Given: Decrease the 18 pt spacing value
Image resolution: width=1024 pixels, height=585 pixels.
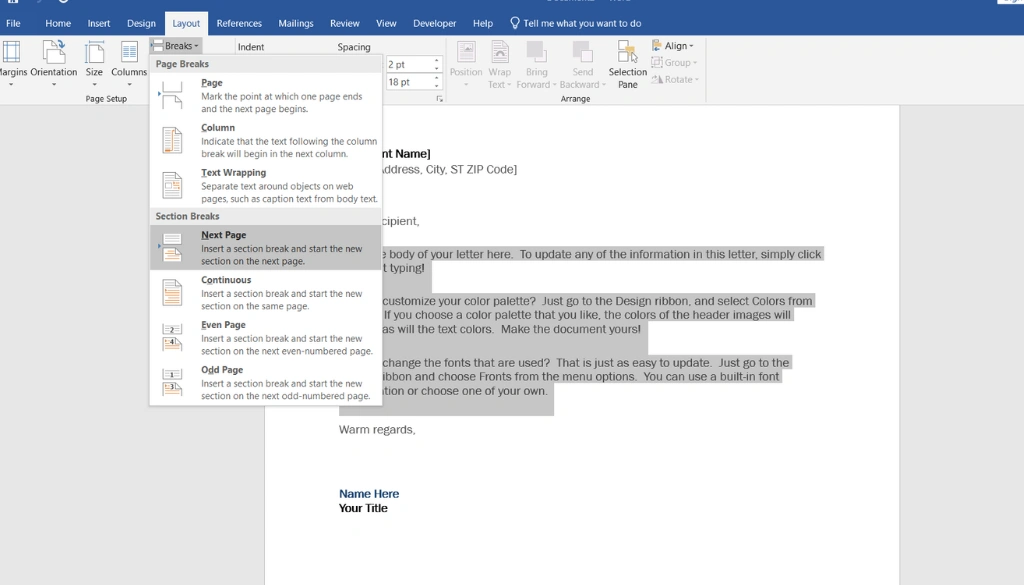Looking at the screenshot, I should [437, 86].
